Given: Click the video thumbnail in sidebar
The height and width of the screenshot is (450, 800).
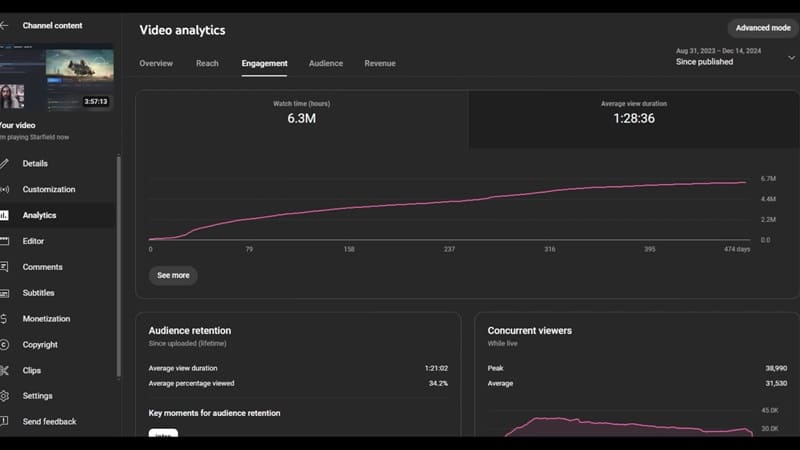Looking at the screenshot, I should (57, 80).
